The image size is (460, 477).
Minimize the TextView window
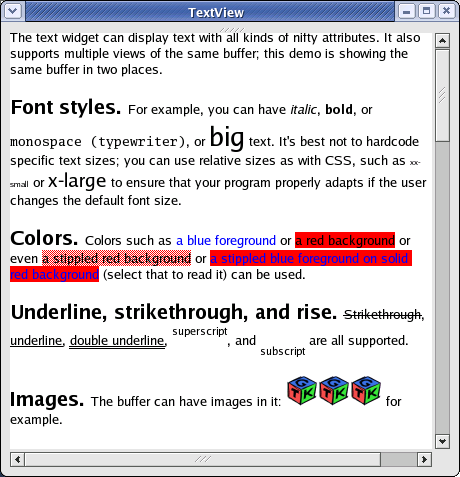(406, 11)
